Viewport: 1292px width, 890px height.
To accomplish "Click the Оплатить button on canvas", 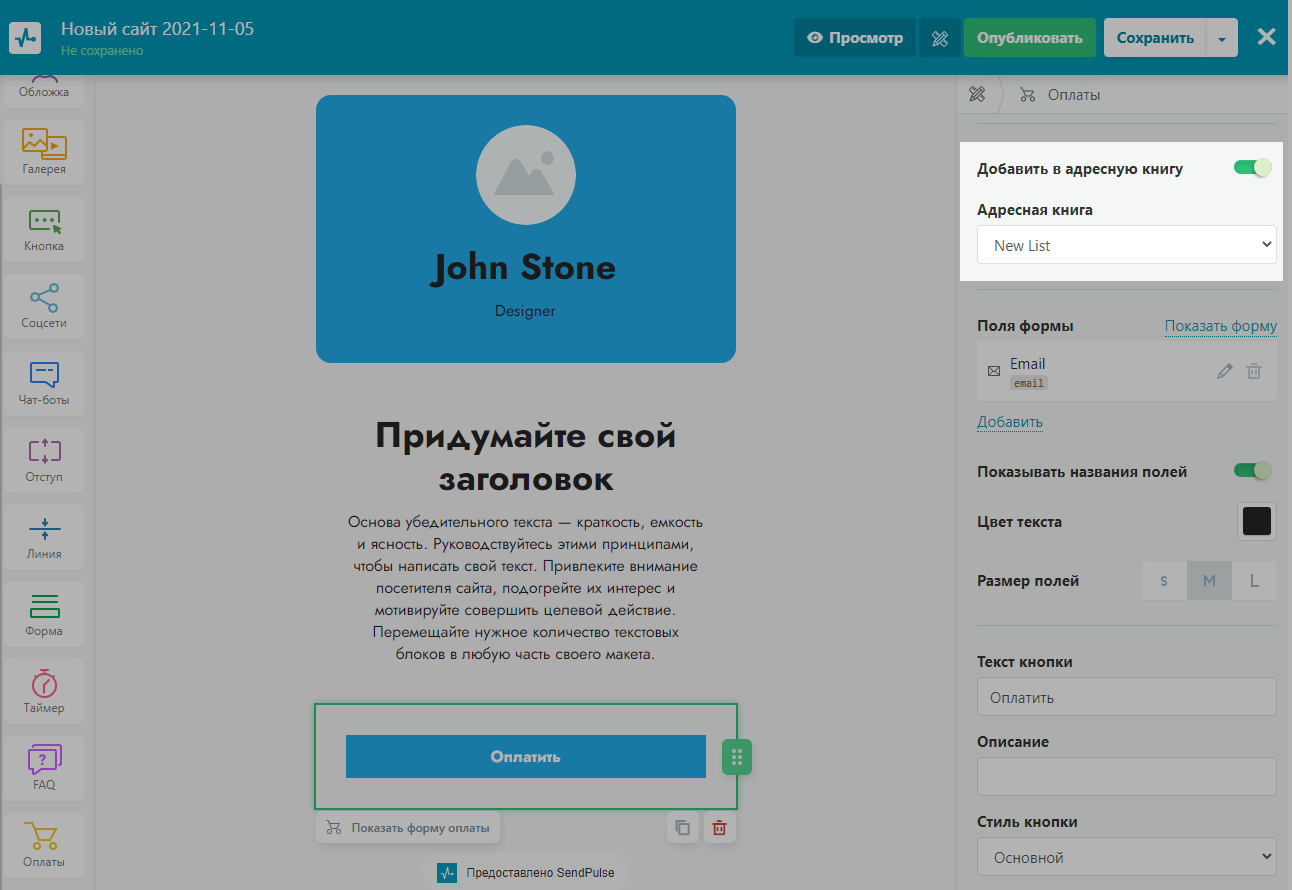I will [x=526, y=757].
